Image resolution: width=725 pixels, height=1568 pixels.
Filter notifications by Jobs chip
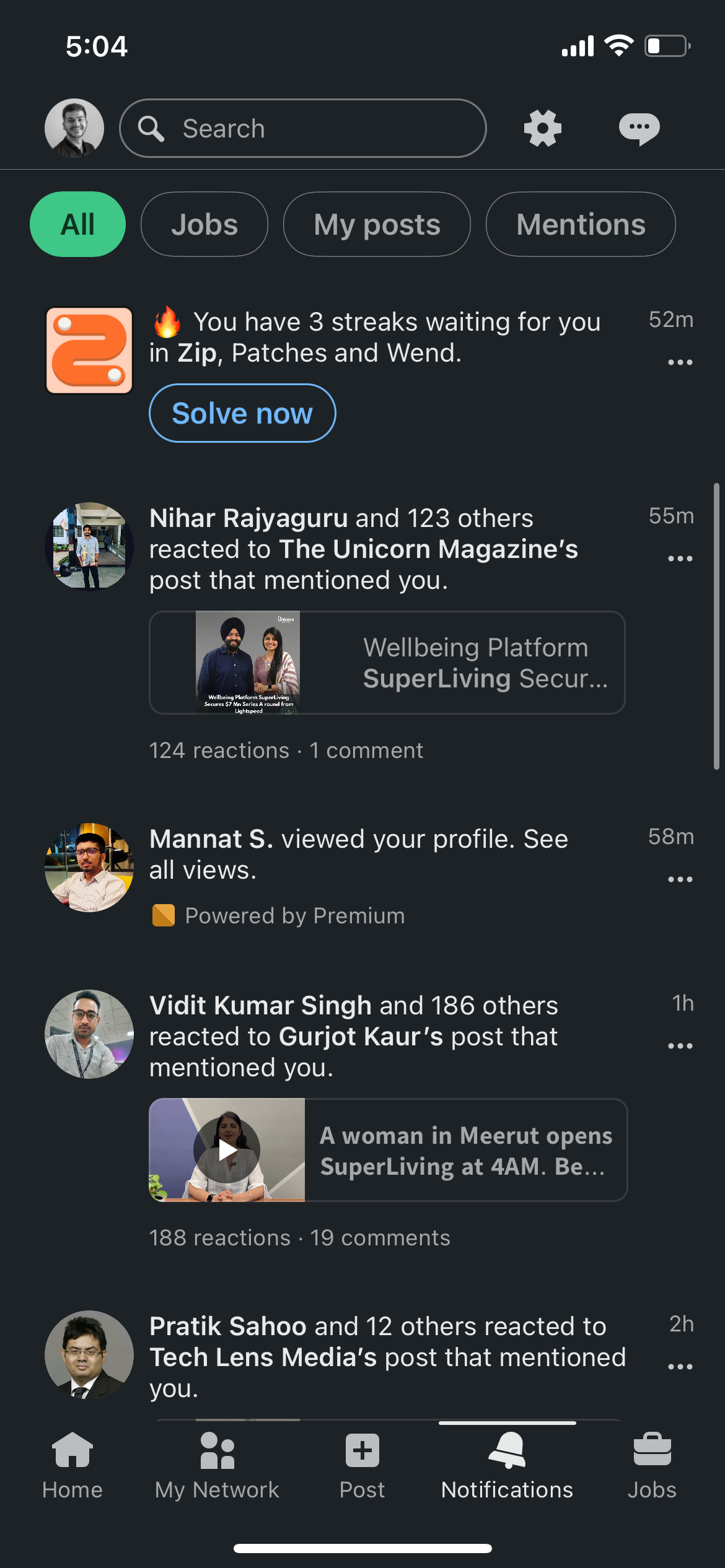pos(204,224)
